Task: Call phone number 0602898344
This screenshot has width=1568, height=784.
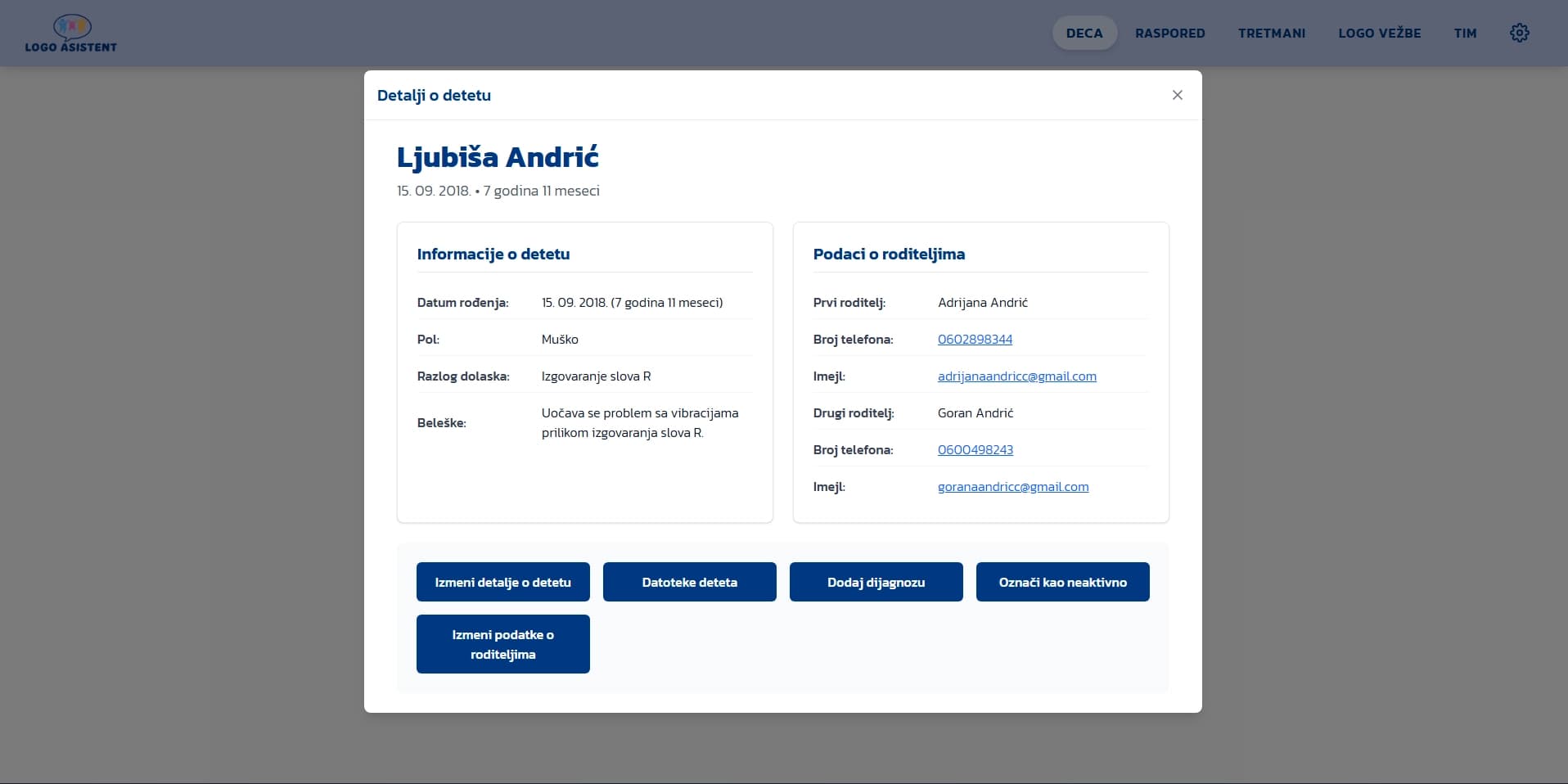Action: [x=975, y=339]
